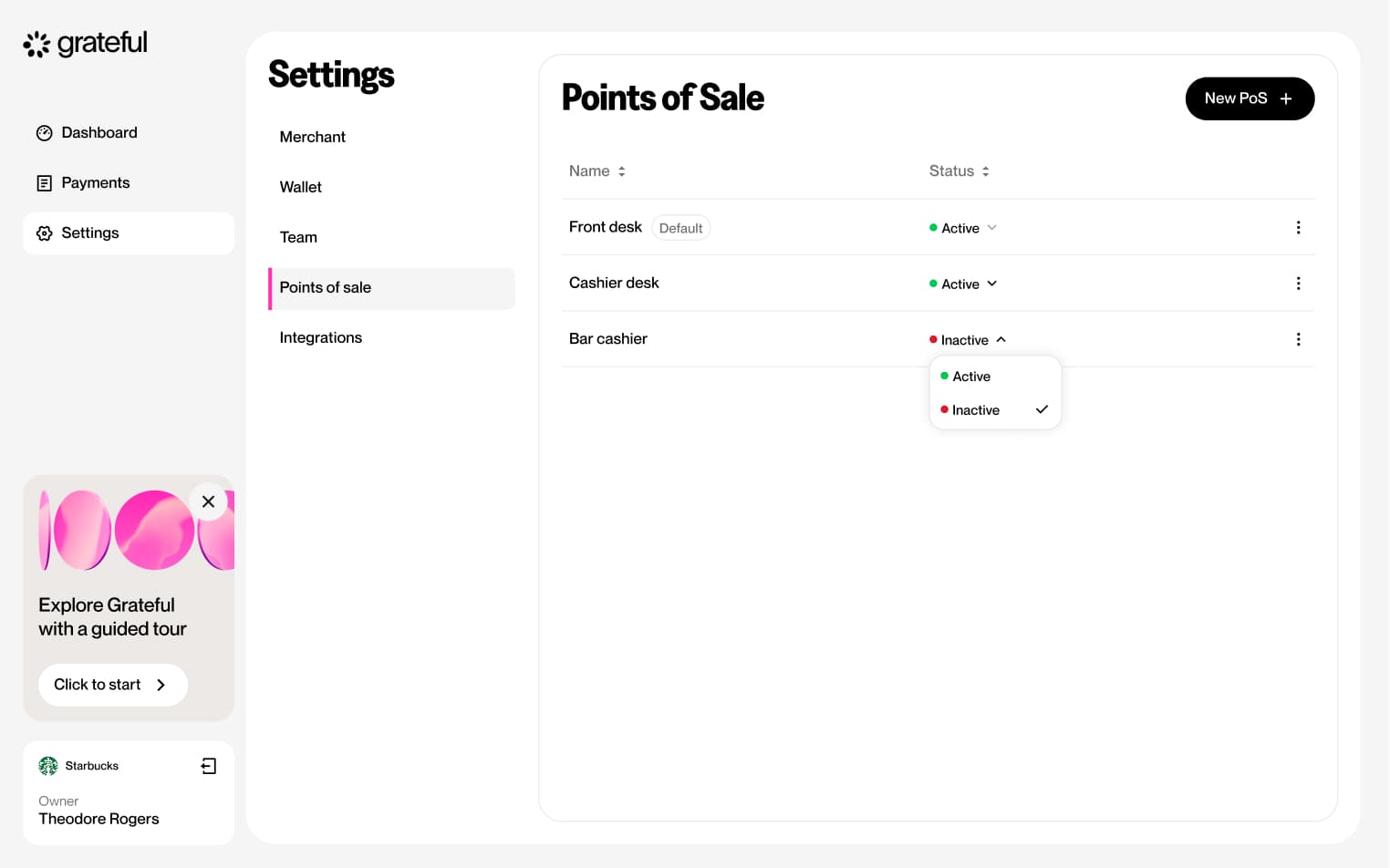Open Dashboard from the sidebar

99,133
